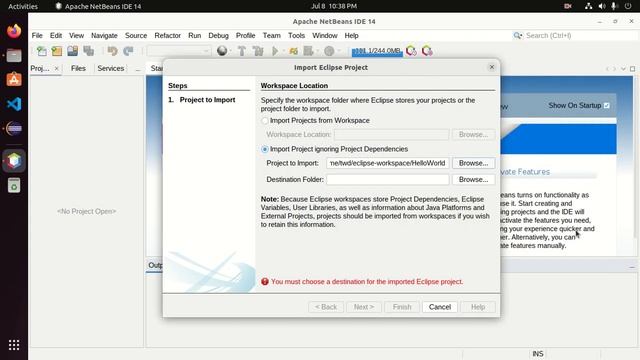
Task: Minimize the Projects panel group
Action: point(138,69)
